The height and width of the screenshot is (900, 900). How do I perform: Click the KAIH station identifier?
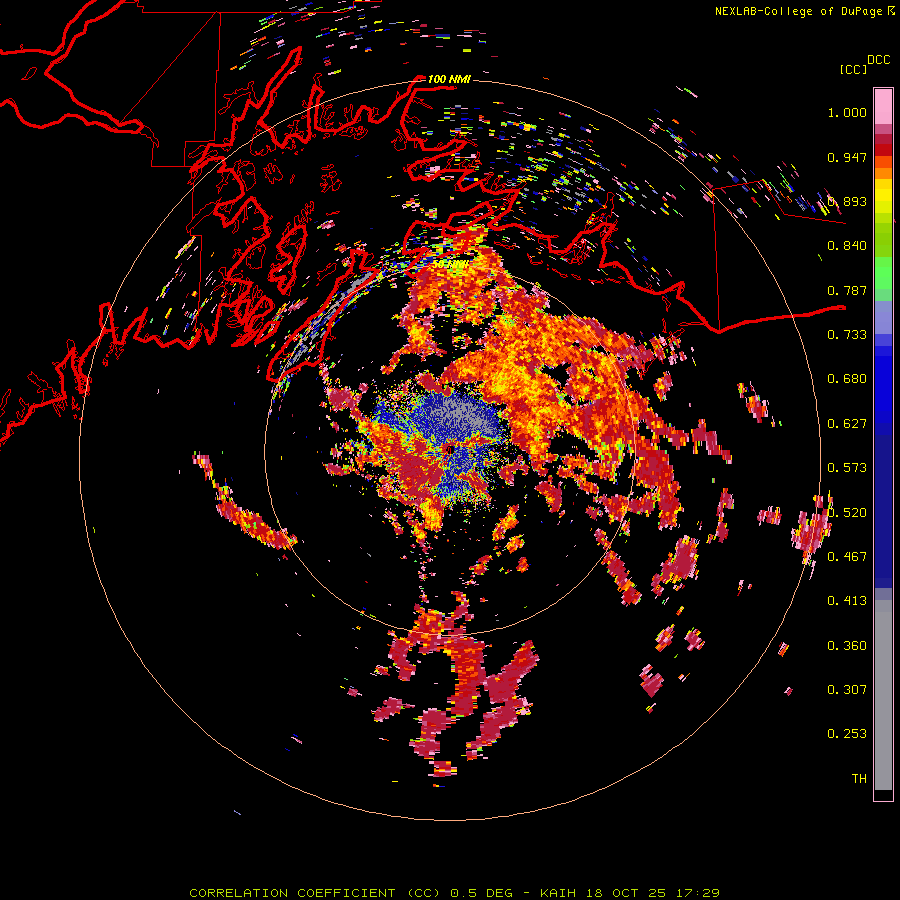558,893
